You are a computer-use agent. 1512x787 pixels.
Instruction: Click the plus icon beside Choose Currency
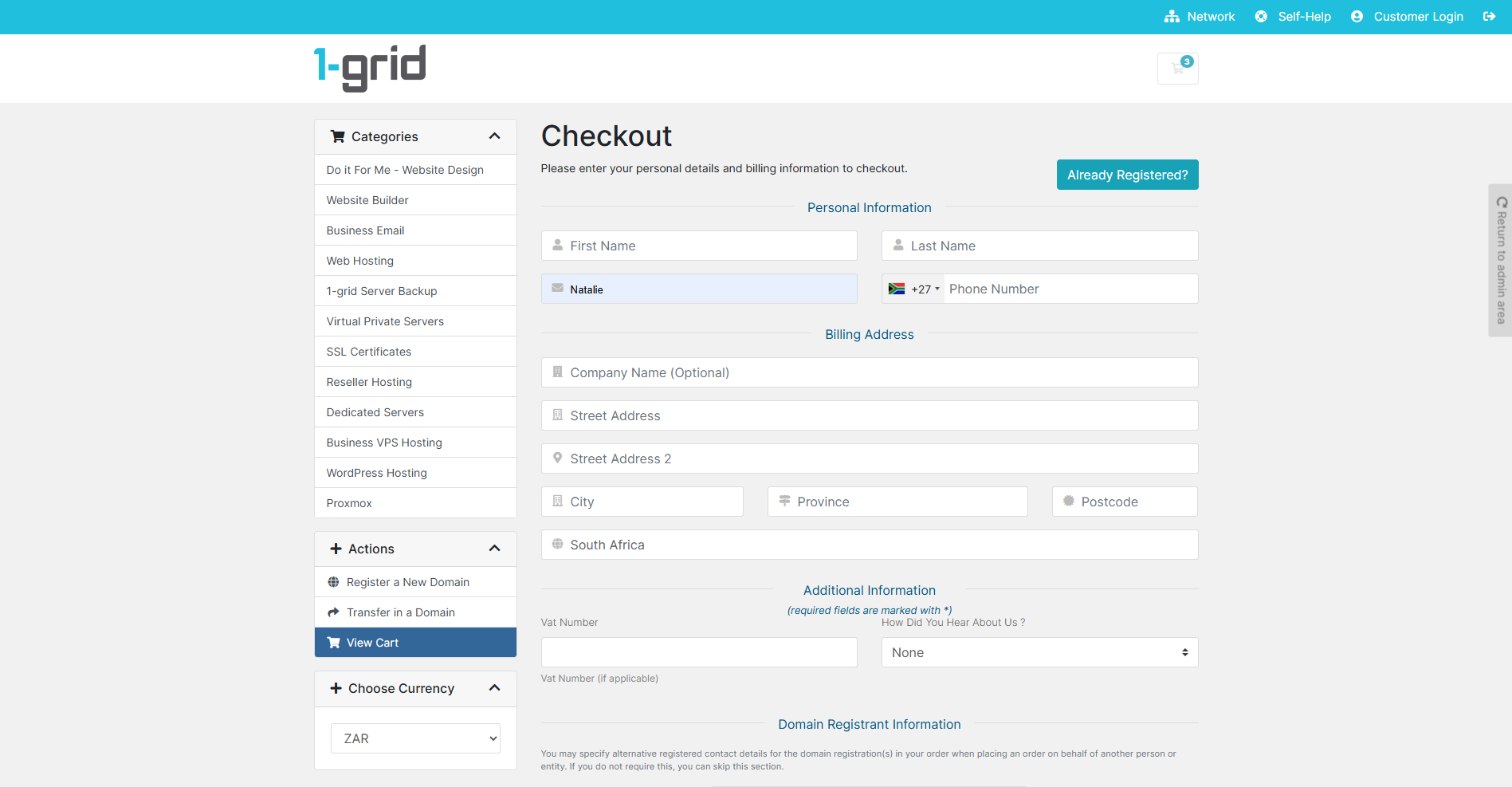coord(336,688)
